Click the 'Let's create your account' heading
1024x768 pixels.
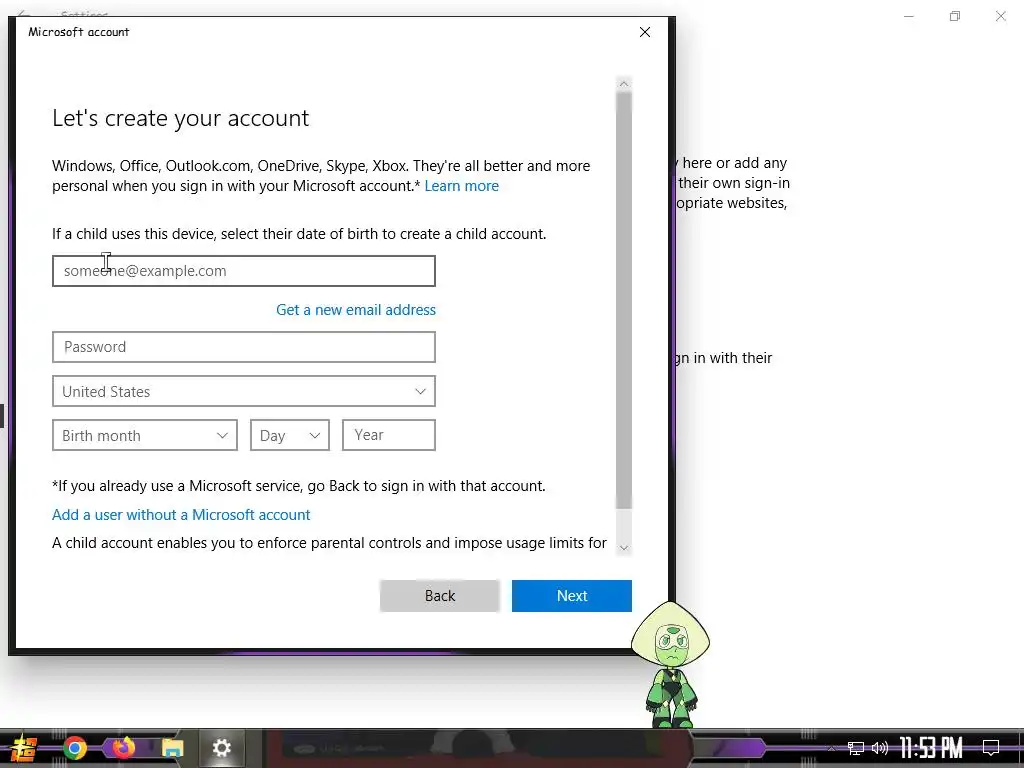[x=181, y=118]
